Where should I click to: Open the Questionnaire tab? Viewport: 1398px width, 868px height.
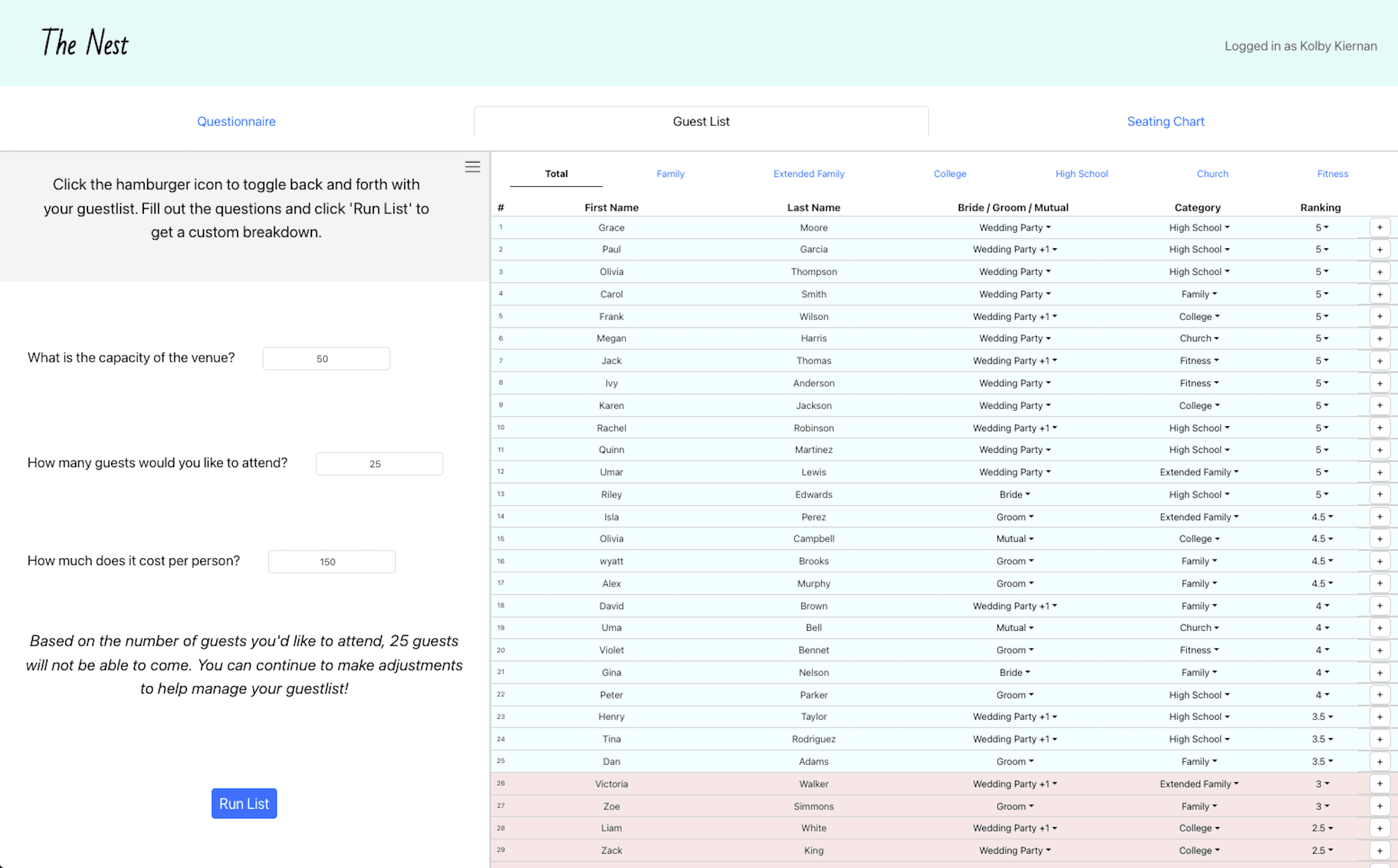click(x=236, y=122)
